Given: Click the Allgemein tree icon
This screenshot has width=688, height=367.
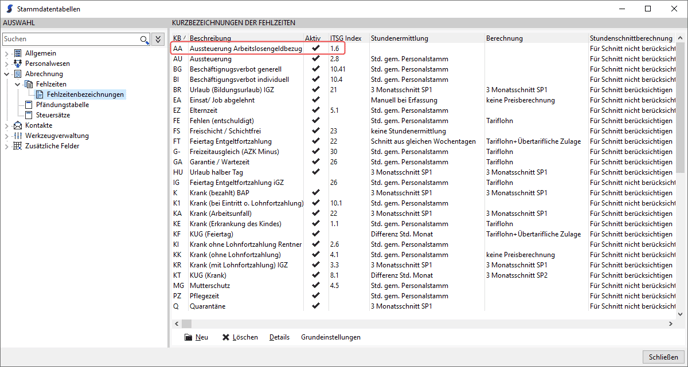Looking at the screenshot, I should [18, 53].
